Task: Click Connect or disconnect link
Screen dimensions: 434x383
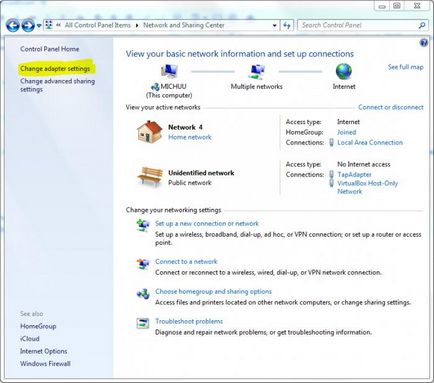Action: coord(391,107)
